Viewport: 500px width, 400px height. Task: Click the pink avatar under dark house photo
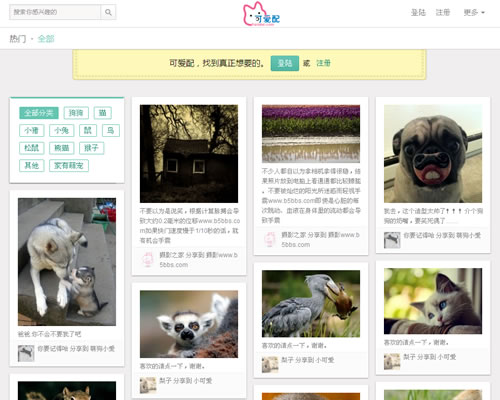[x=148, y=260]
